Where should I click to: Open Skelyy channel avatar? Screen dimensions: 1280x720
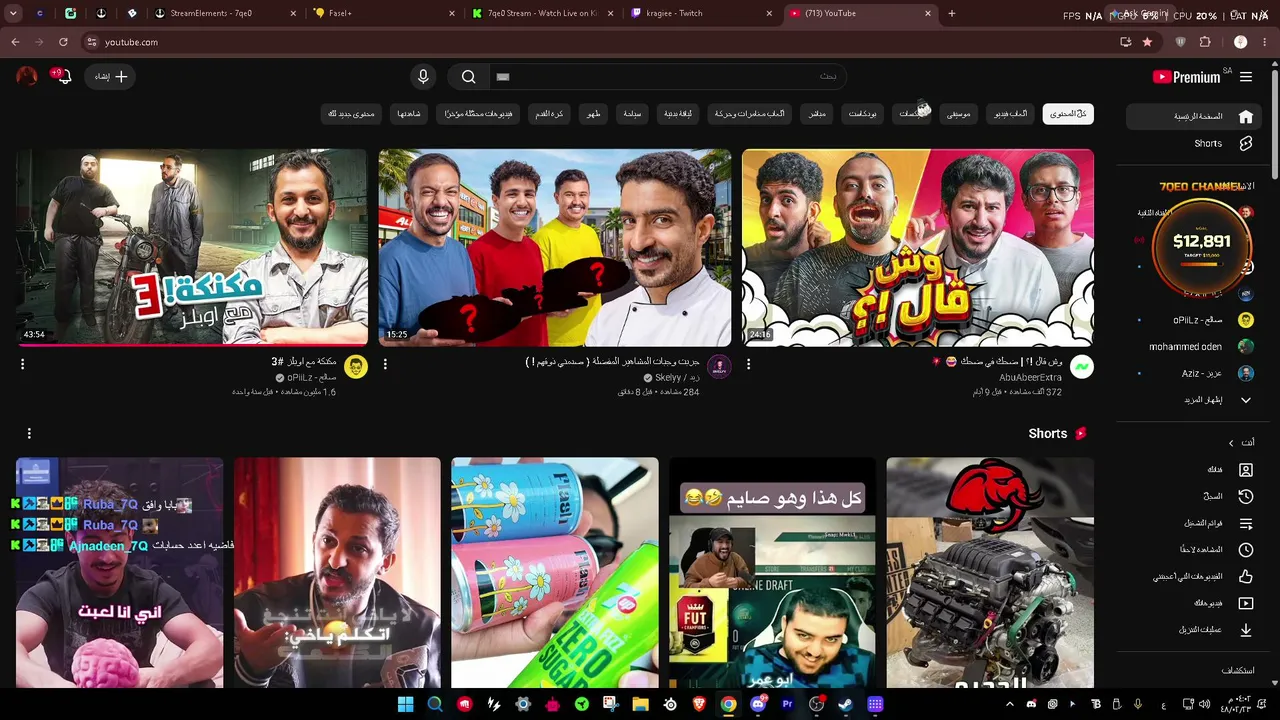(x=719, y=367)
